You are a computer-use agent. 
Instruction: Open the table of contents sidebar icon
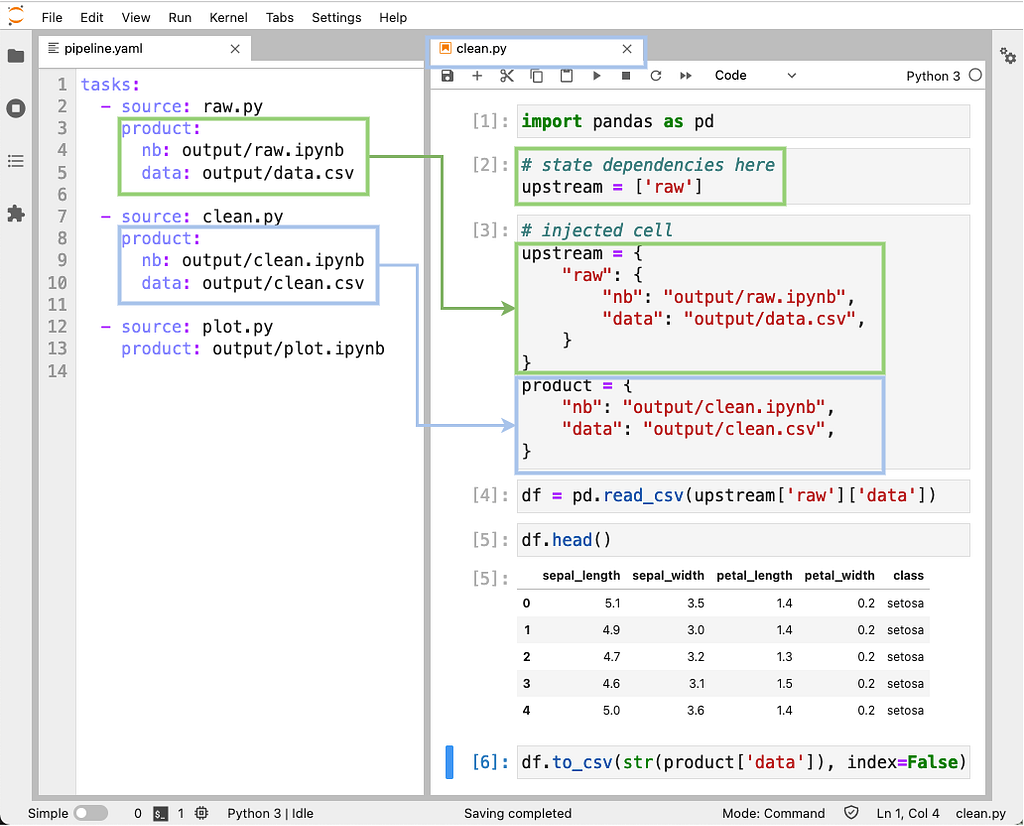point(16,161)
